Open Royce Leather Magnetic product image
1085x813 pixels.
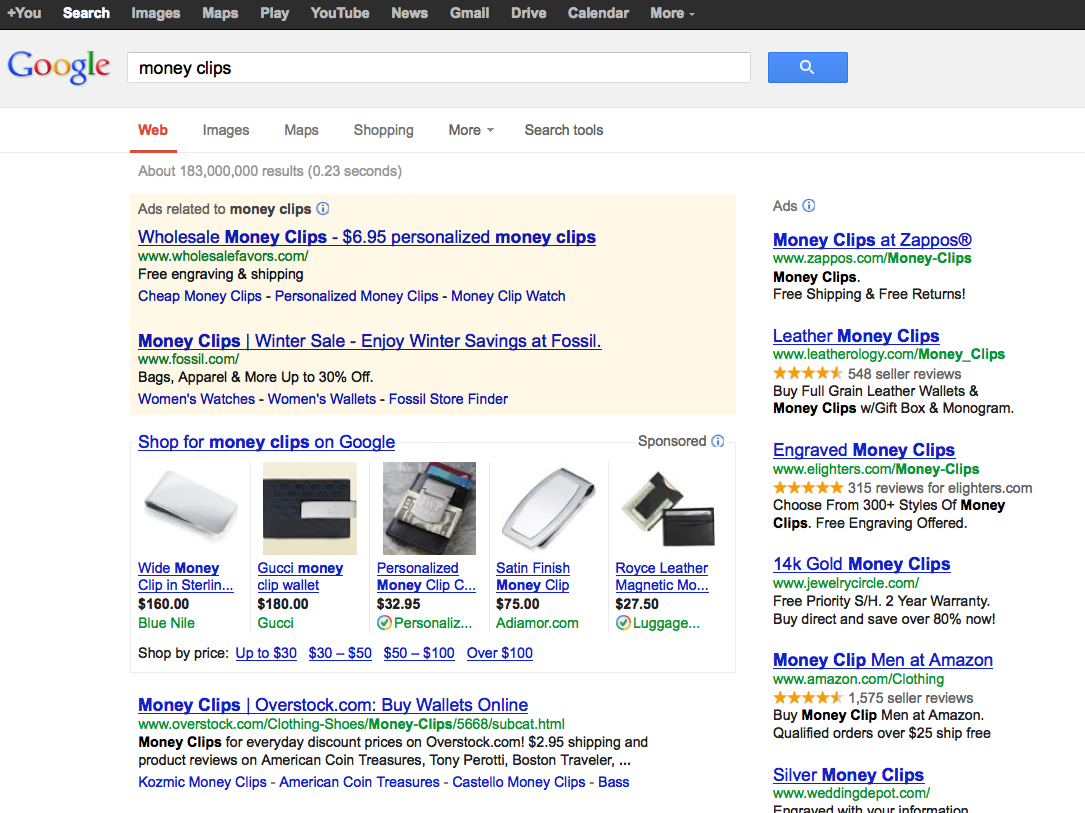click(668, 509)
